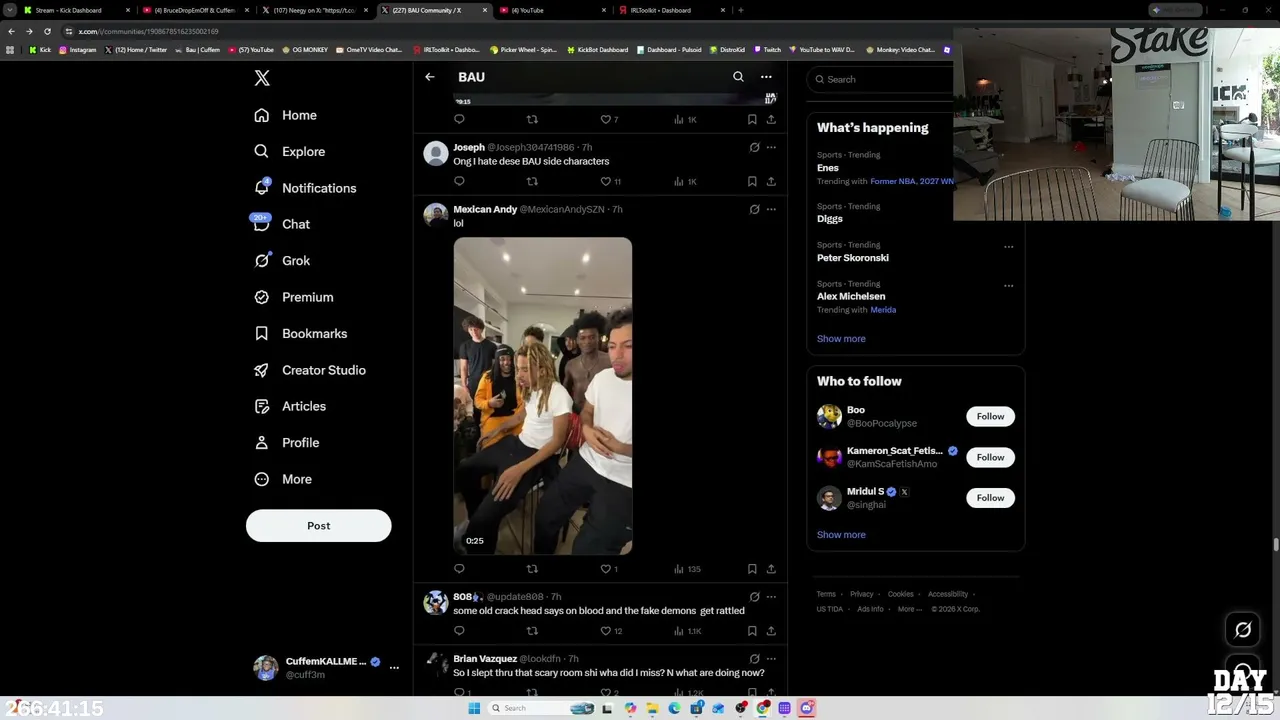Repost Joseph's post
Viewport: 1280px width, 720px height.
532,181
